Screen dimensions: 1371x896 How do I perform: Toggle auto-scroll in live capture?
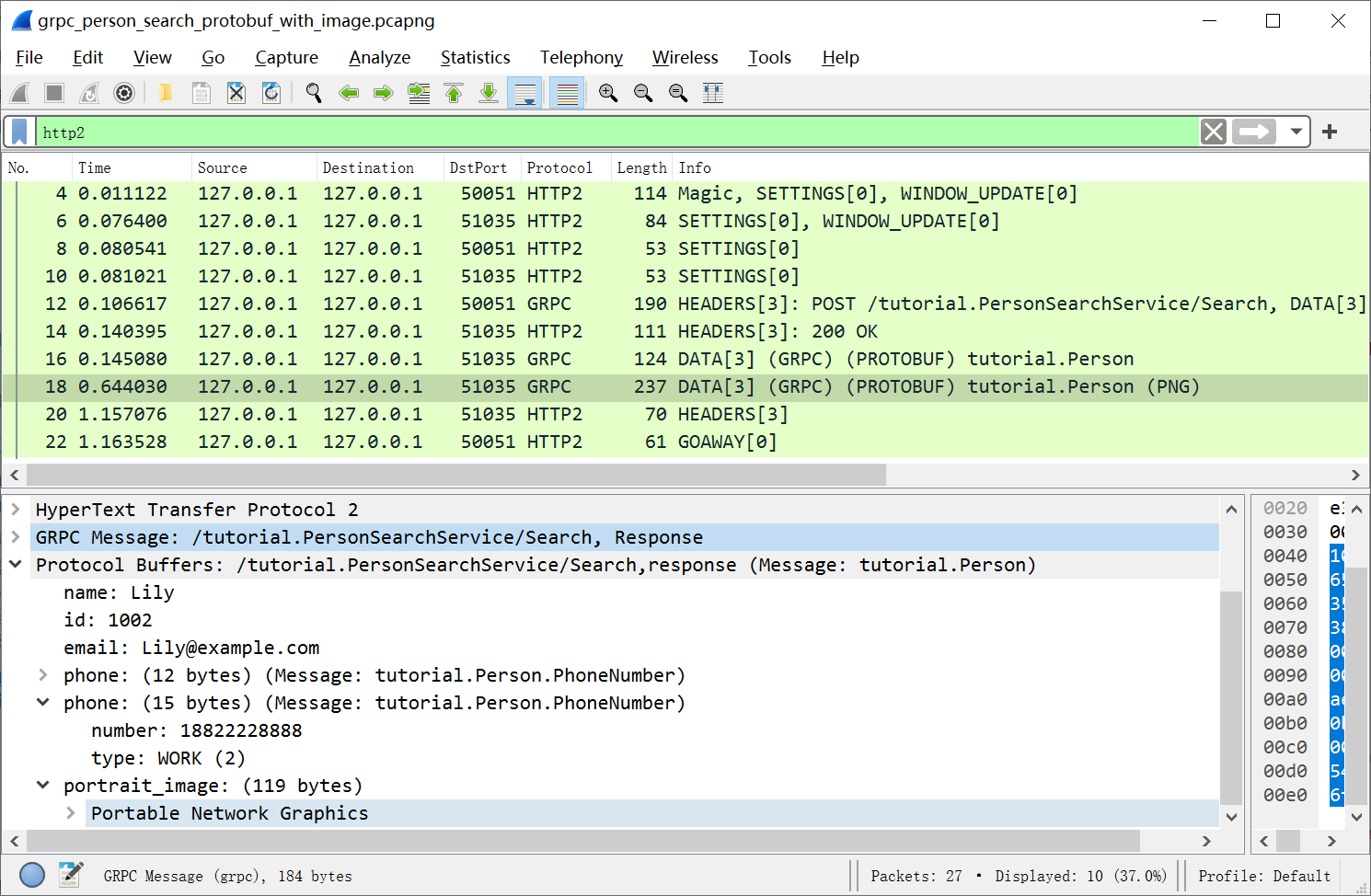pos(524,92)
